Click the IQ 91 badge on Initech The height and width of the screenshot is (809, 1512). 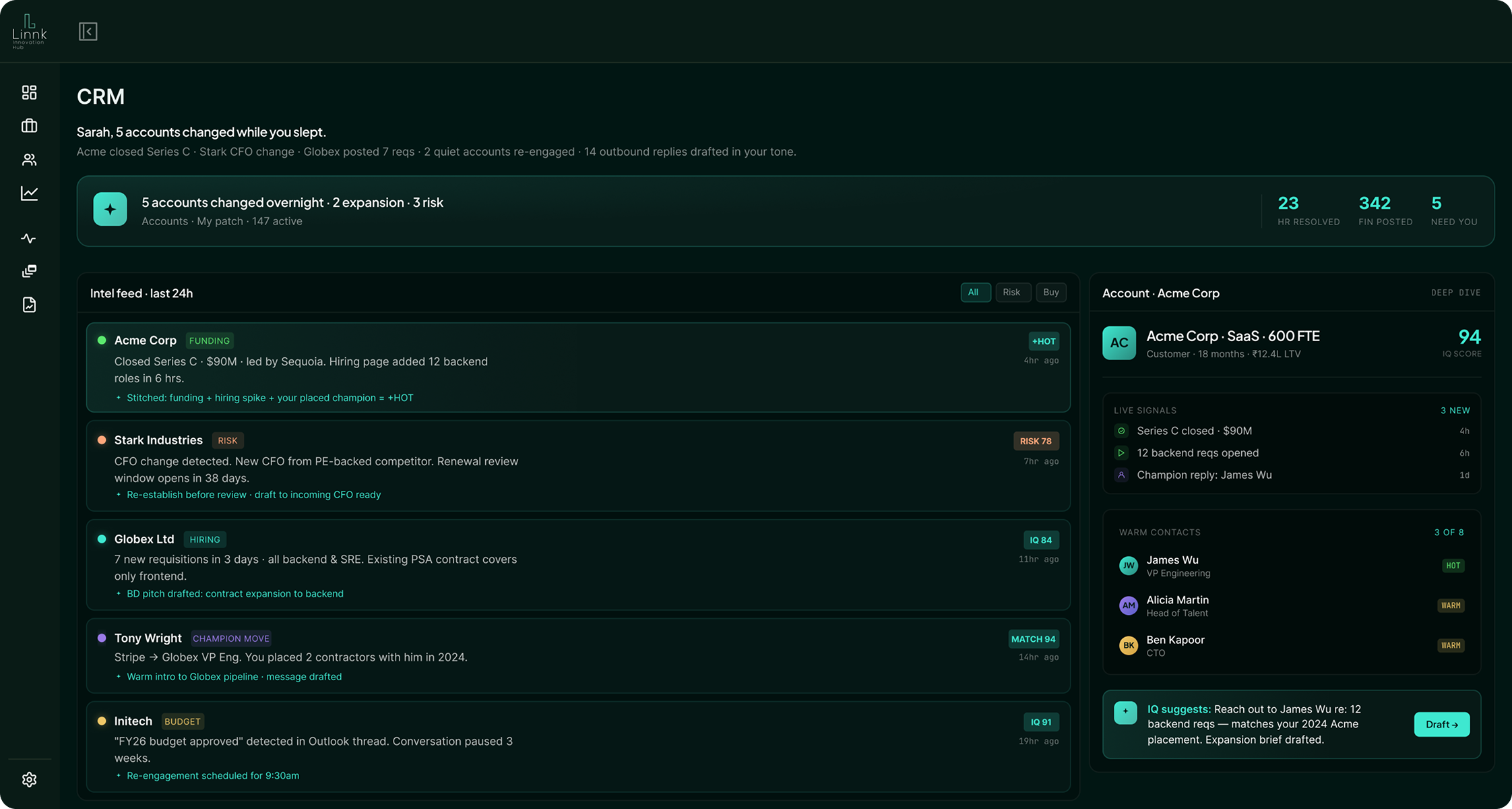coord(1041,722)
